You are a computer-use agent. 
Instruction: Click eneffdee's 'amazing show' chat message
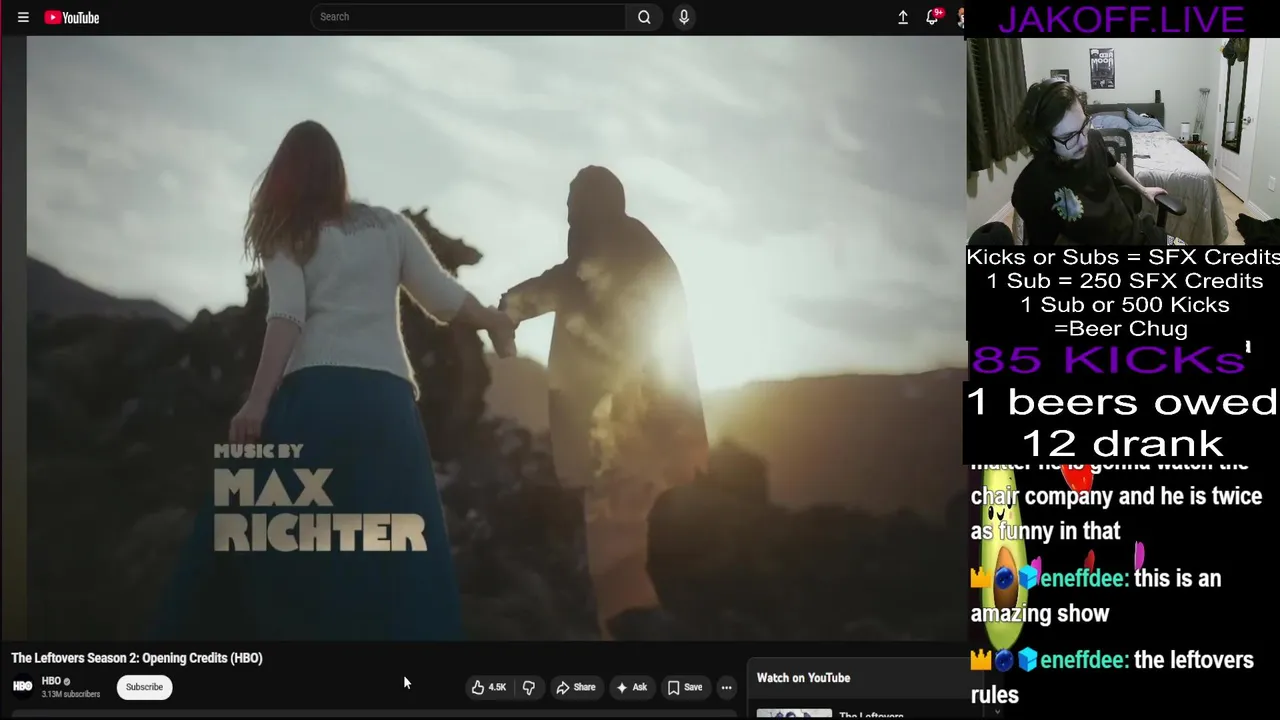pyautogui.click(x=1096, y=596)
